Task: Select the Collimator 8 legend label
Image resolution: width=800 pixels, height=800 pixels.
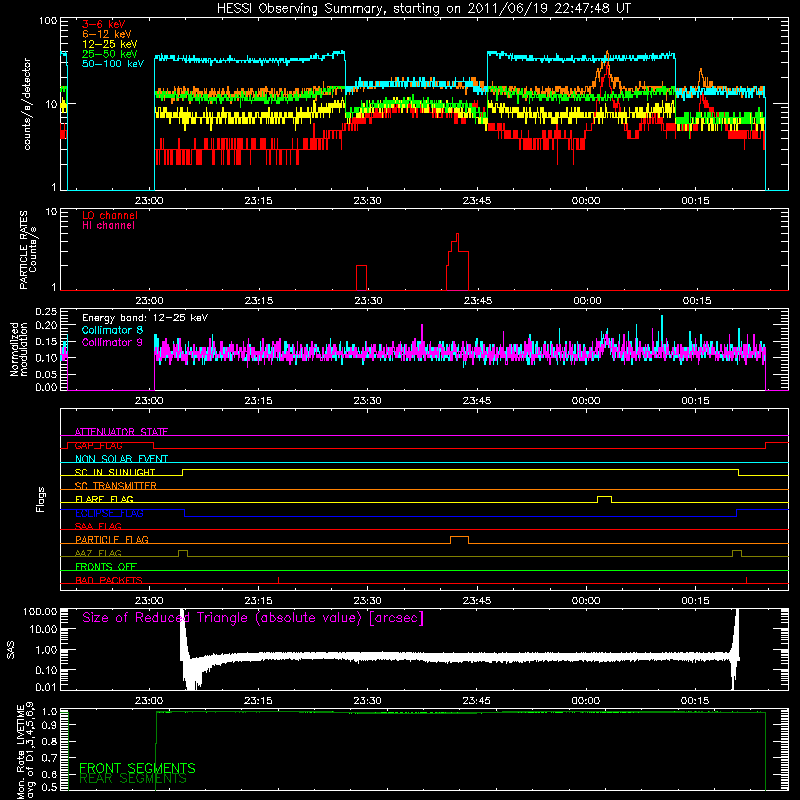Action: [x=112, y=330]
